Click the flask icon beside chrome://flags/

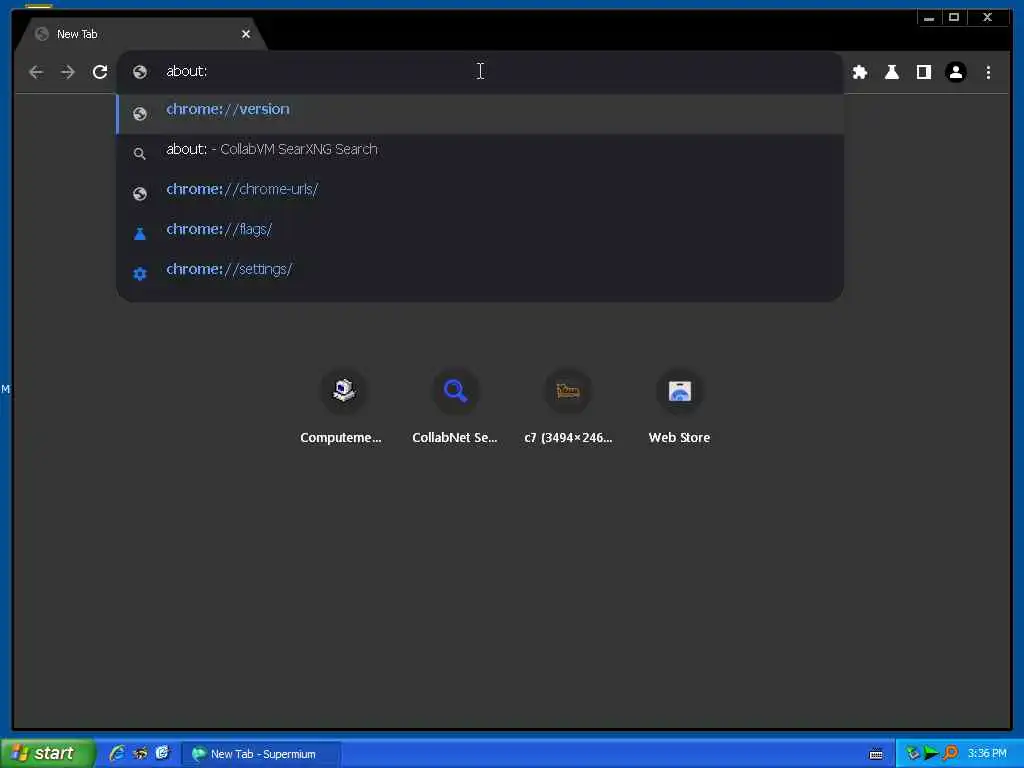tap(140, 234)
